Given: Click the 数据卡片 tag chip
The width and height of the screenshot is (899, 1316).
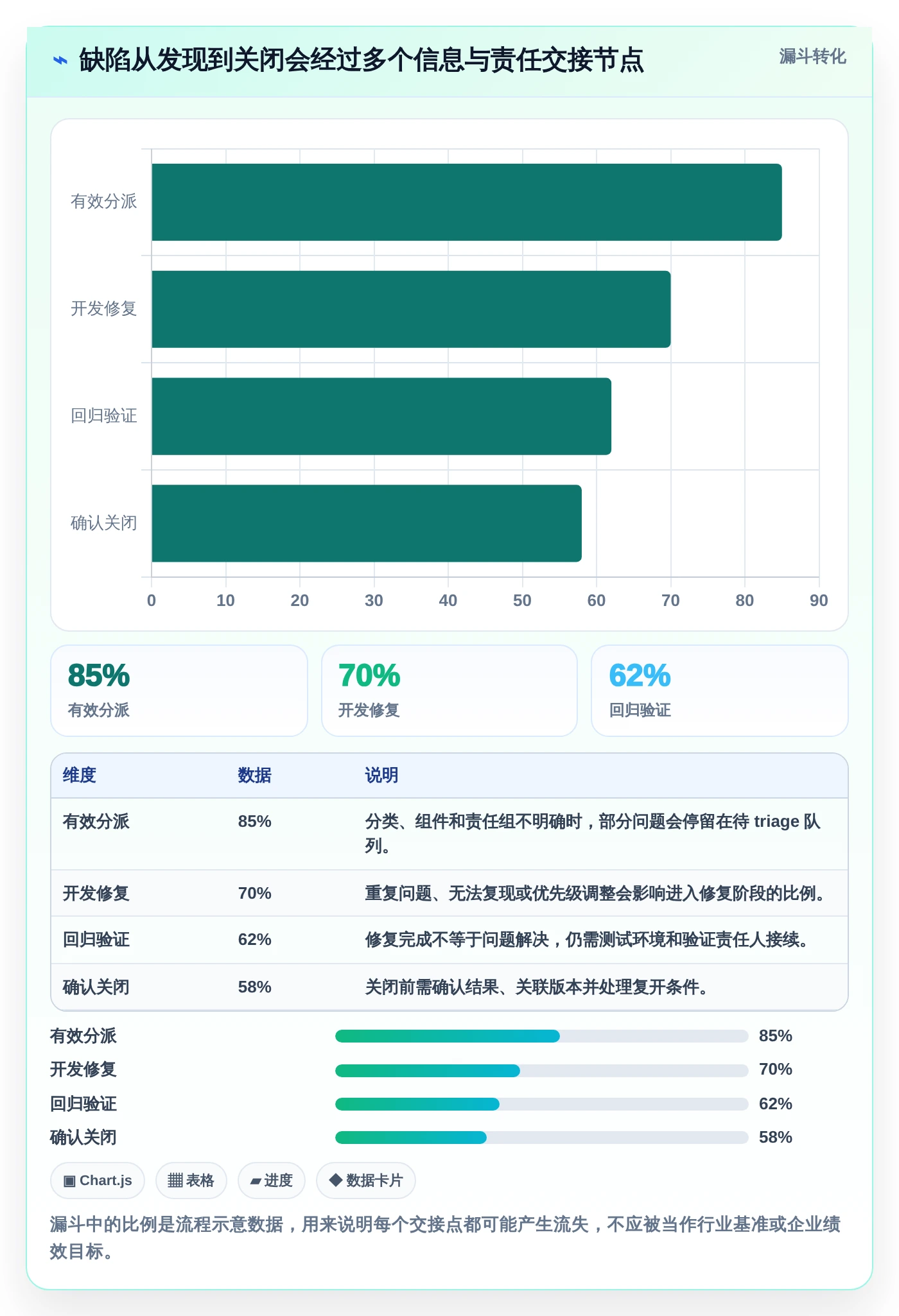Looking at the screenshot, I should pyautogui.click(x=365, y=1180).
